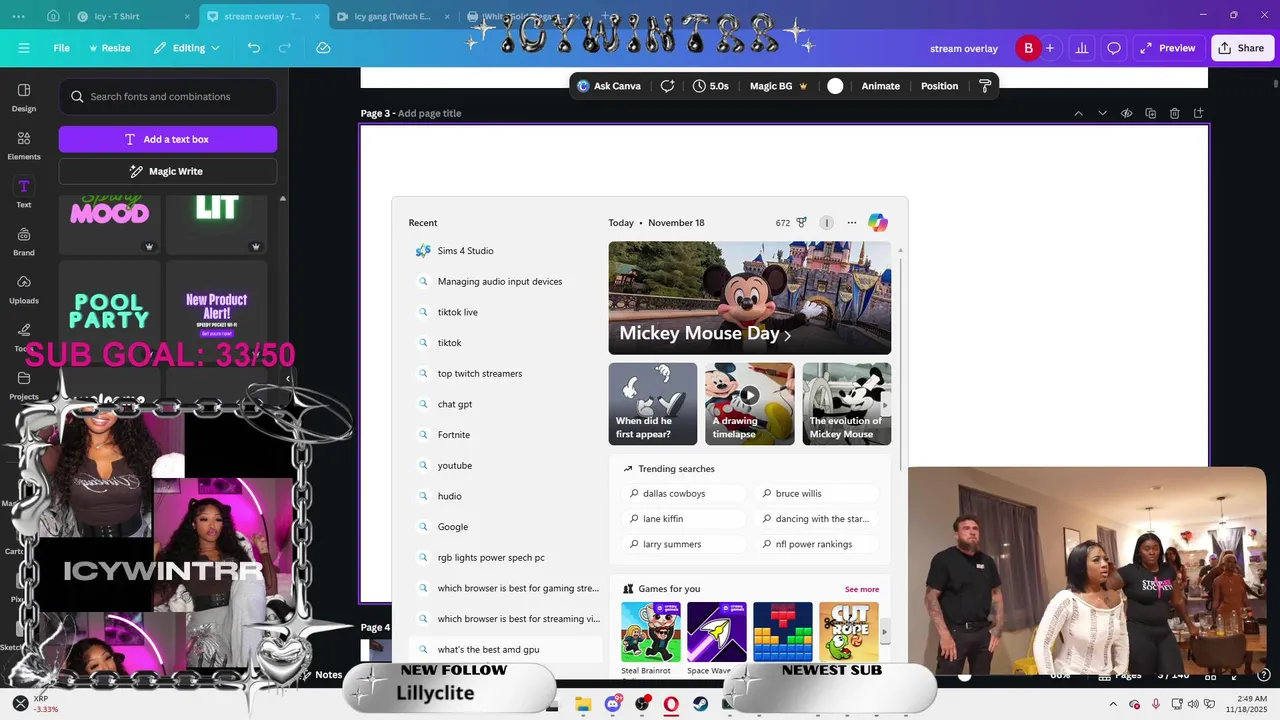Click the regenerate icon beside Ask Canva
Image resolution: width=1280 pixels, height=720 pixels.
(667, 86)
